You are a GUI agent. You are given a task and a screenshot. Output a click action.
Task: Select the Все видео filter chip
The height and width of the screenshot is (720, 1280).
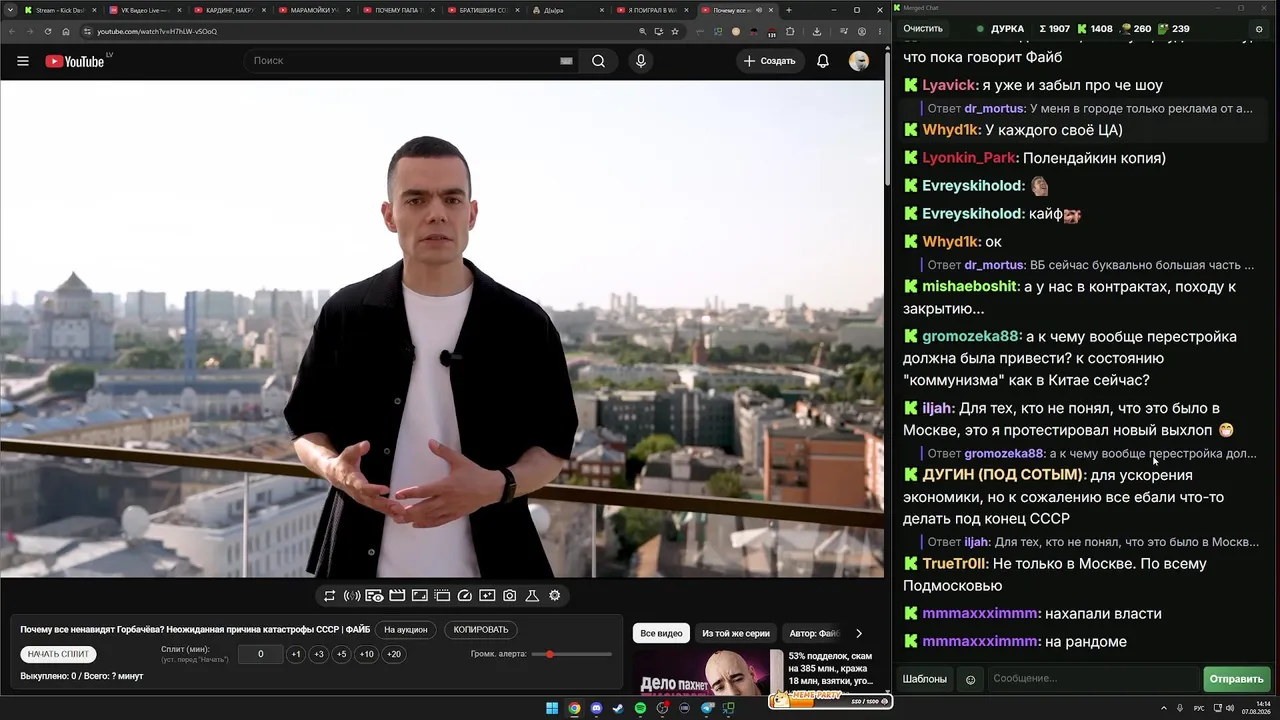tap(662, 633)
